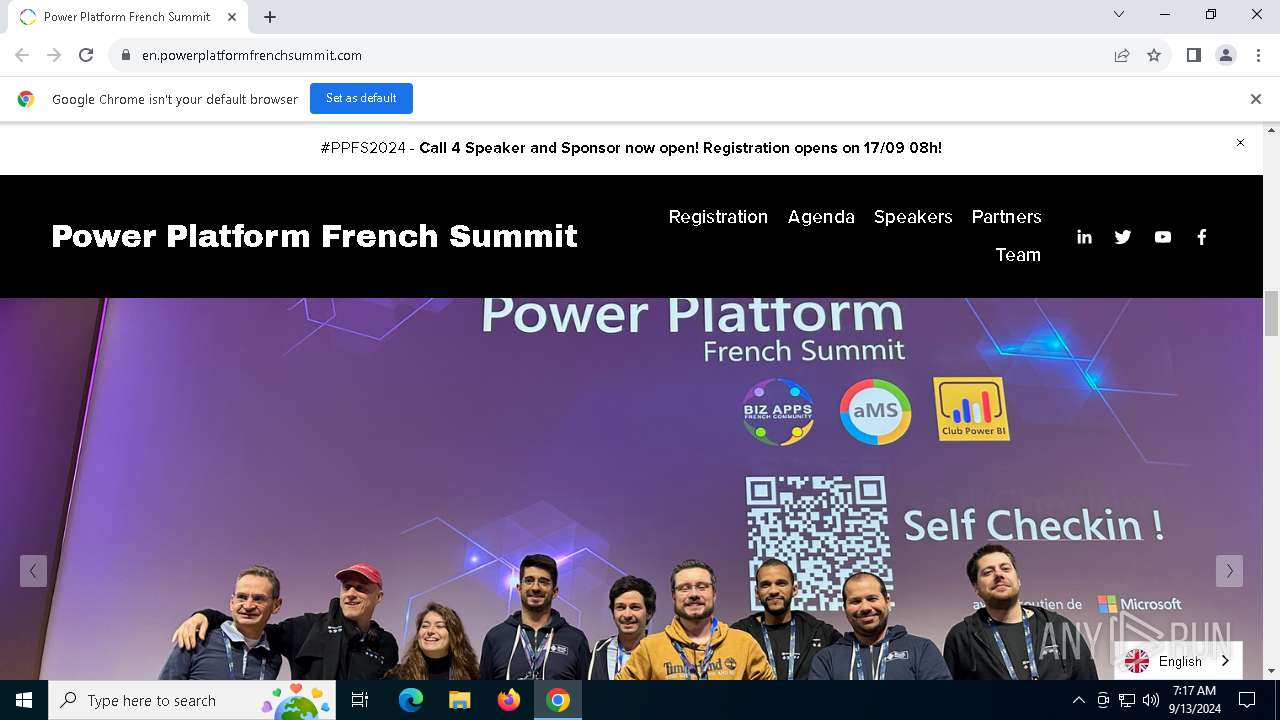Open File Explorer from taskbar
The width and height of the screenshot is (1280, 720).
click(460, 700)
